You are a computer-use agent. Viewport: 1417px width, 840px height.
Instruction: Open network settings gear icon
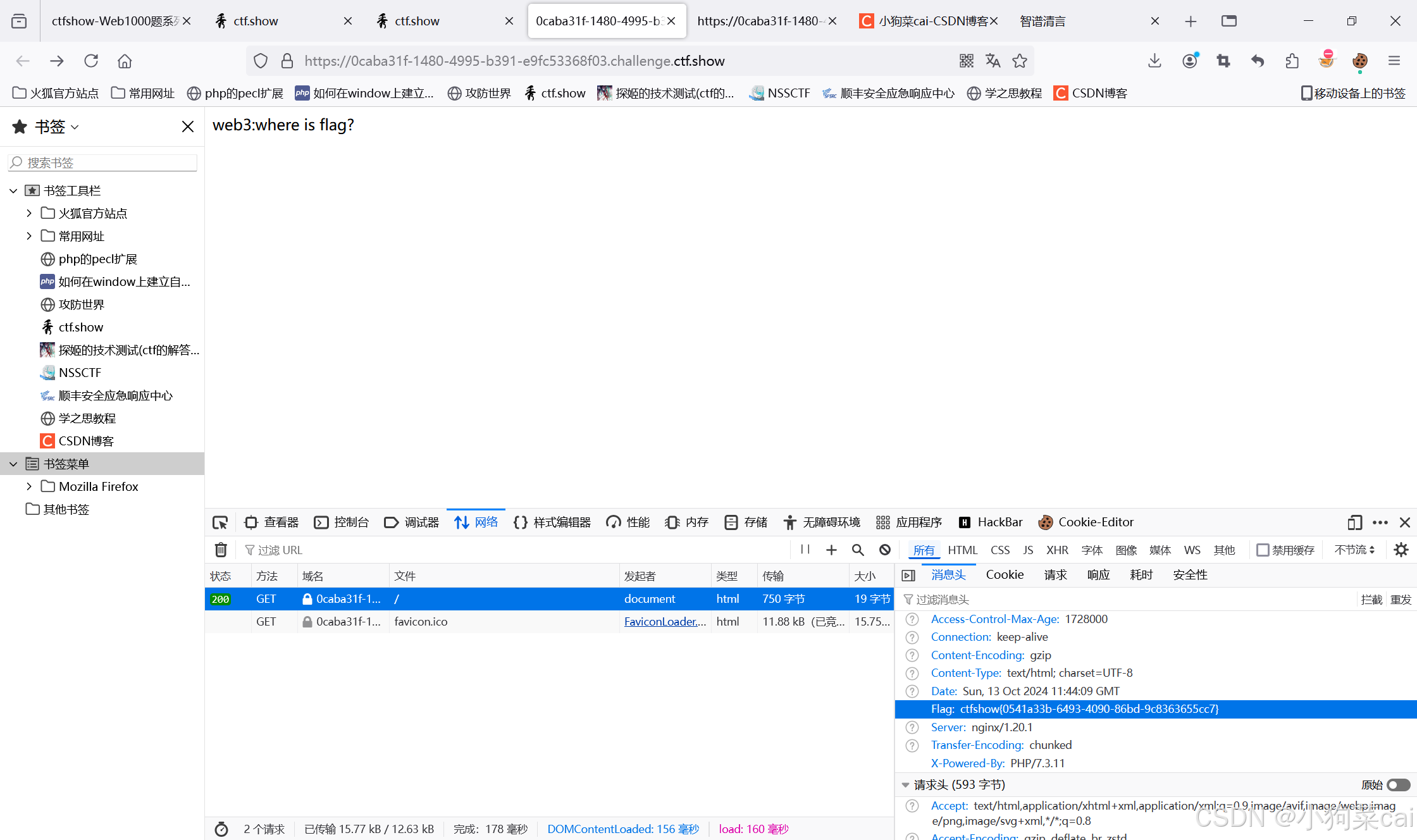(x=1401, y=550)
